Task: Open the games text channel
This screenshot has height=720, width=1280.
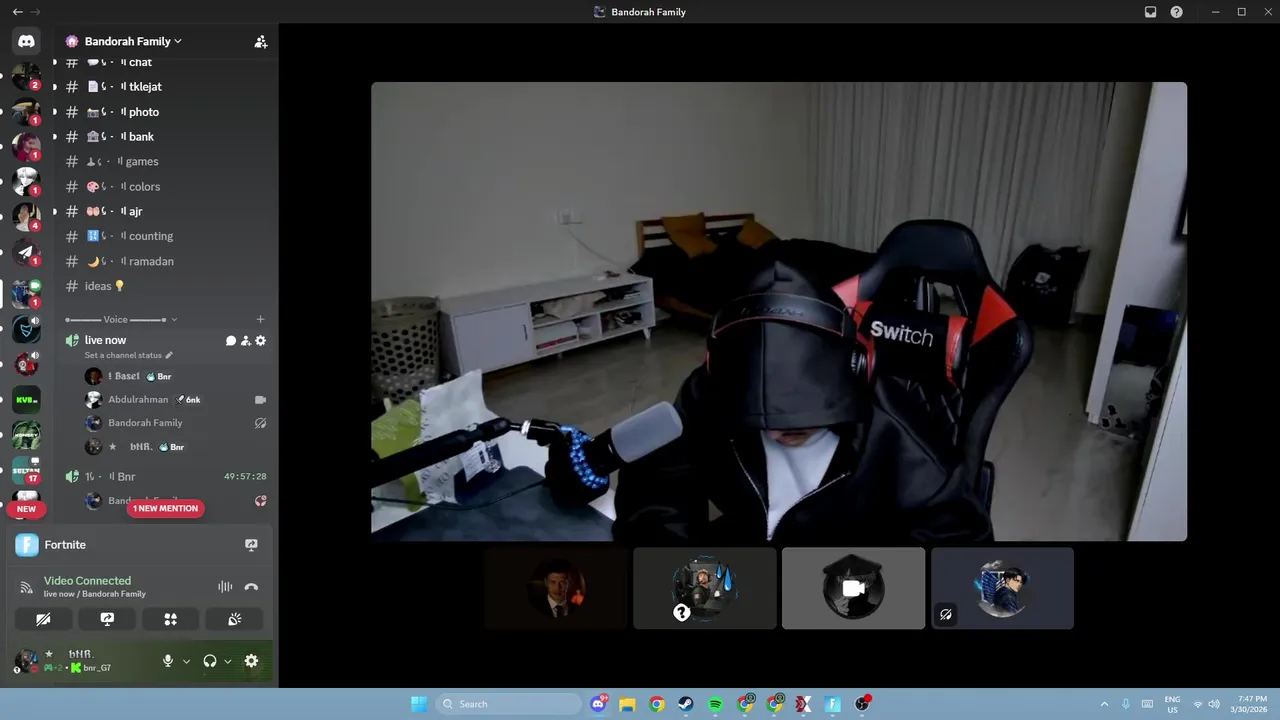Action: point(166,162)
